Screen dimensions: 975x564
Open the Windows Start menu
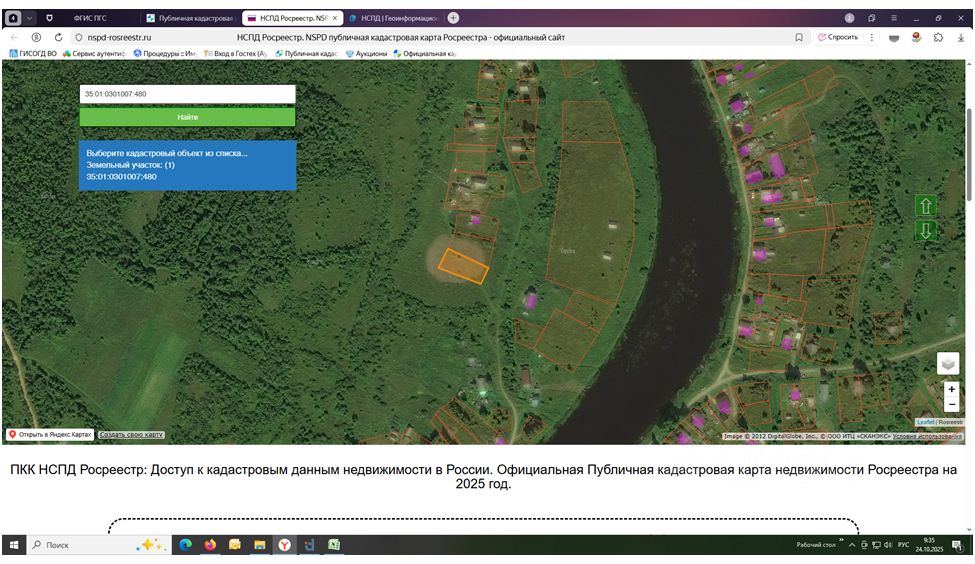14,545
